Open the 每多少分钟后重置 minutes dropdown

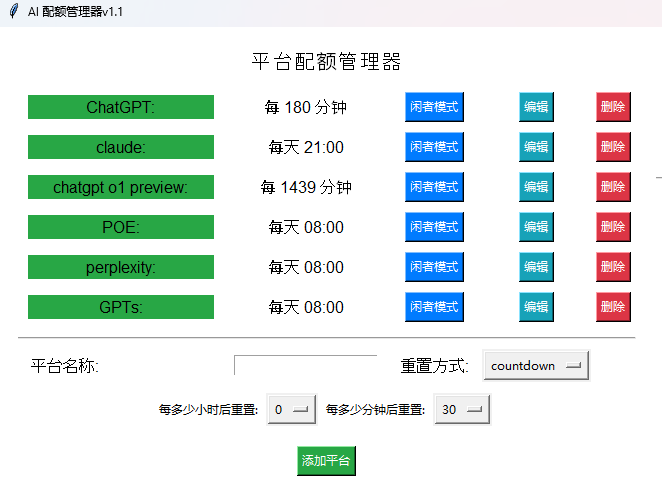click(x=462, y=409)
